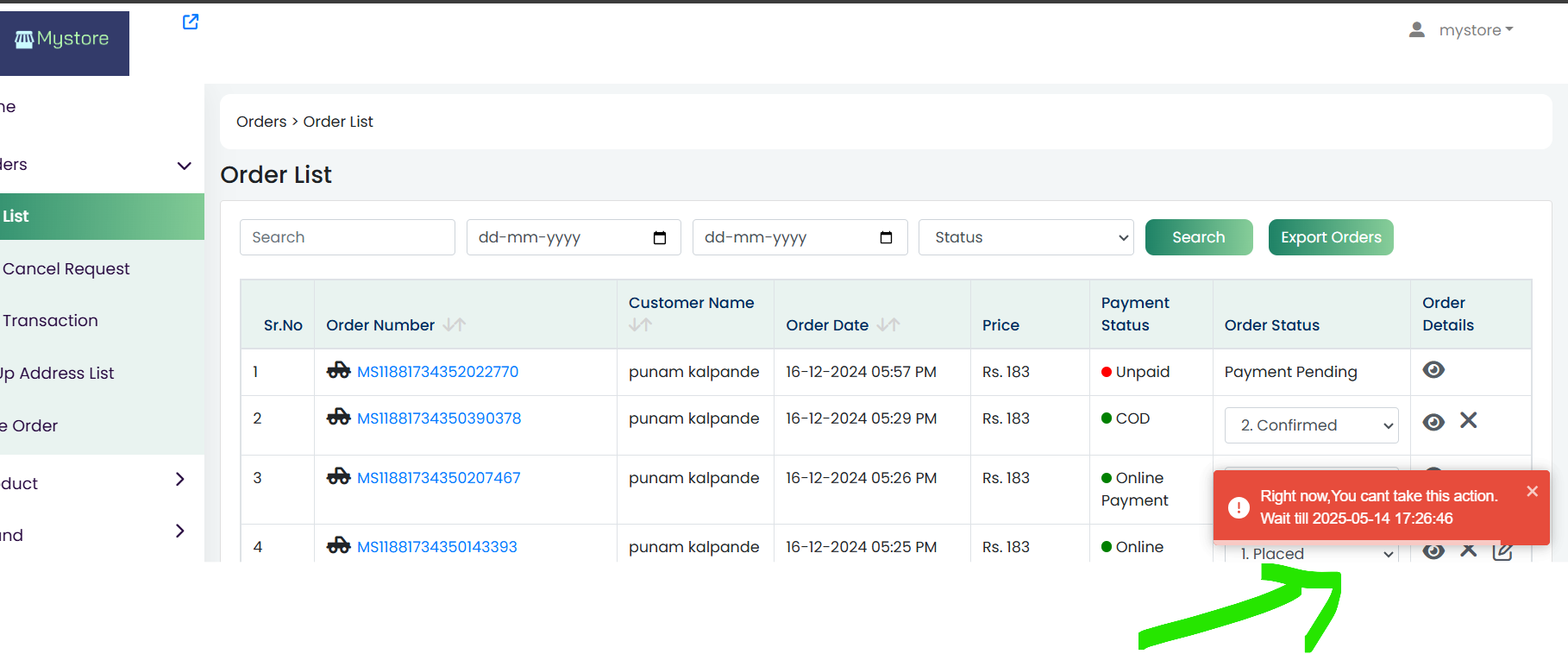View details of order MS11881734350143393
The image size is (1568, 654).
(x=1433, y=551)
